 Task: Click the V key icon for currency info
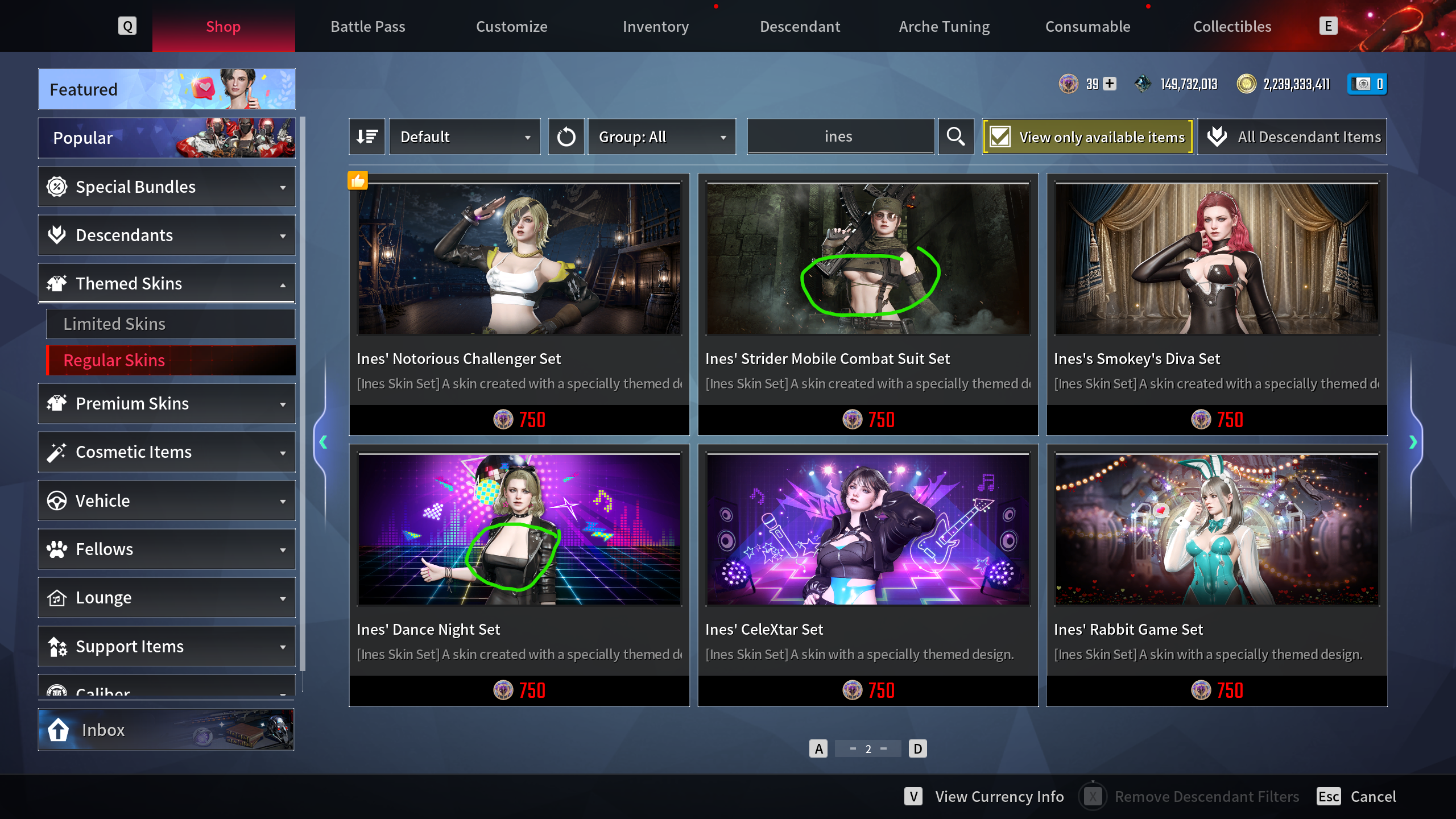(x=913, y=796)
